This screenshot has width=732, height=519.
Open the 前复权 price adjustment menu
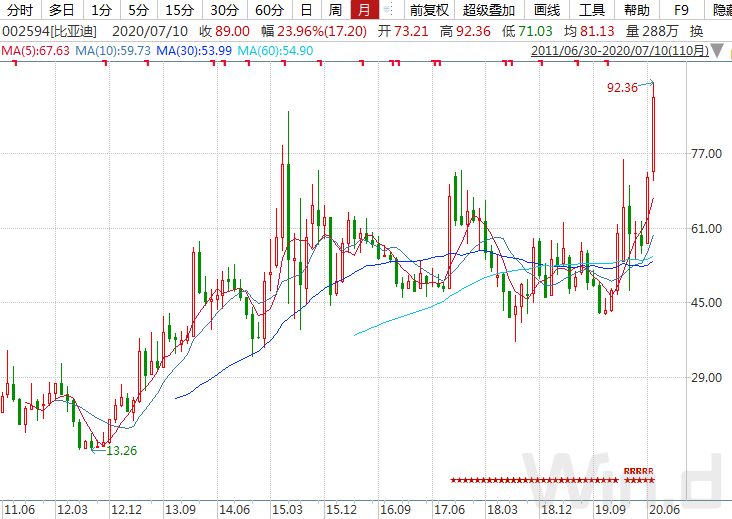tap(429, 10)
